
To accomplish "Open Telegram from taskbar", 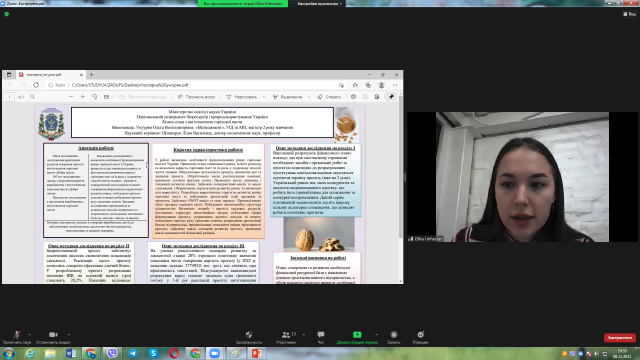I will coord(133,353).
